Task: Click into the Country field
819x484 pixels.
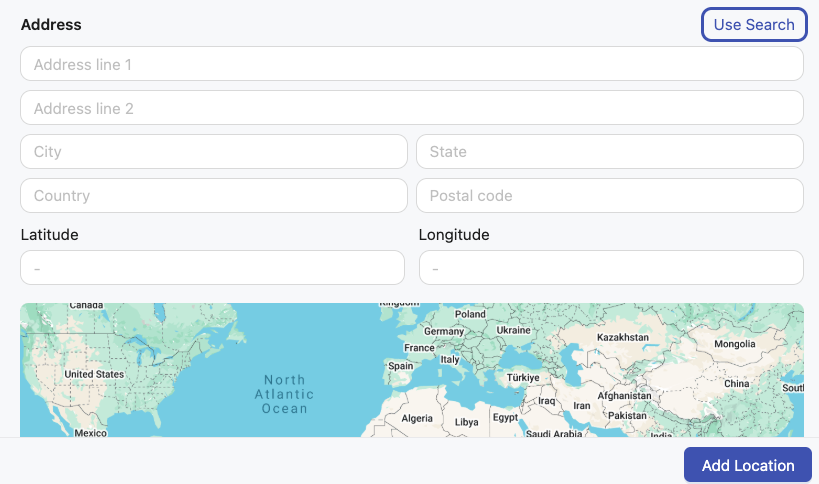Action: pos(214,195)
